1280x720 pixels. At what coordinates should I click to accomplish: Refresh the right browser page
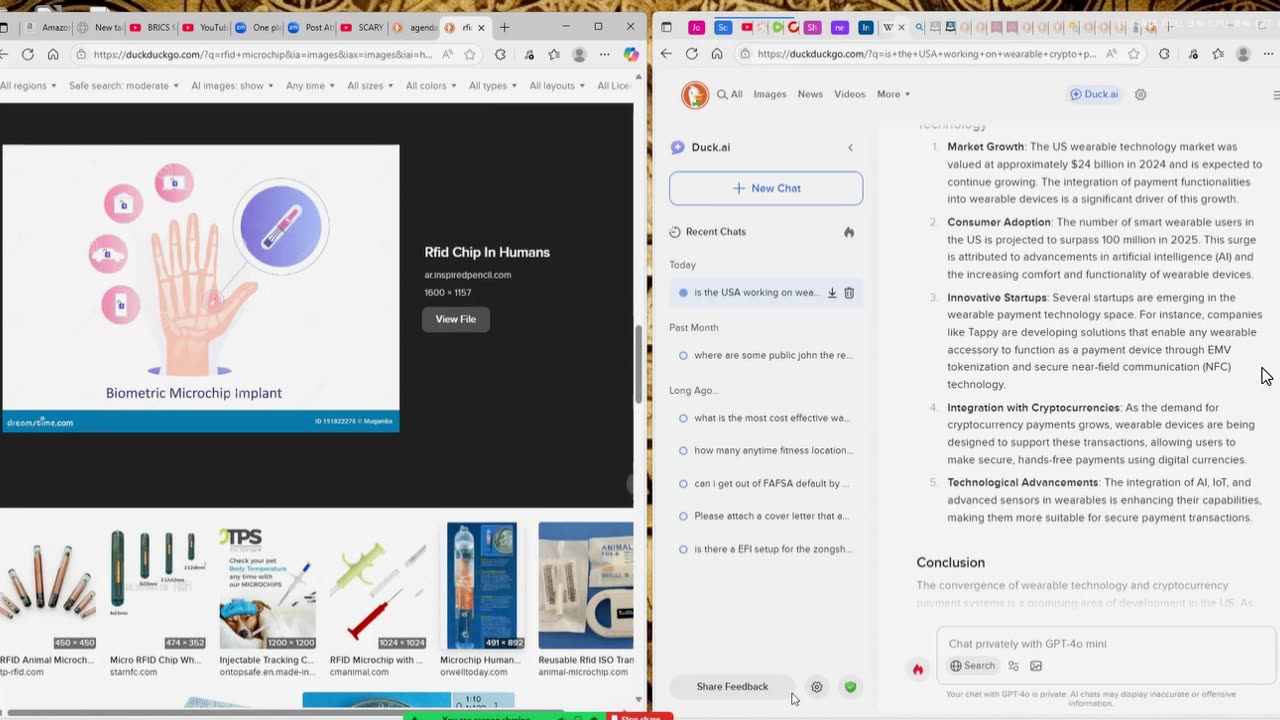pos(691,54)
